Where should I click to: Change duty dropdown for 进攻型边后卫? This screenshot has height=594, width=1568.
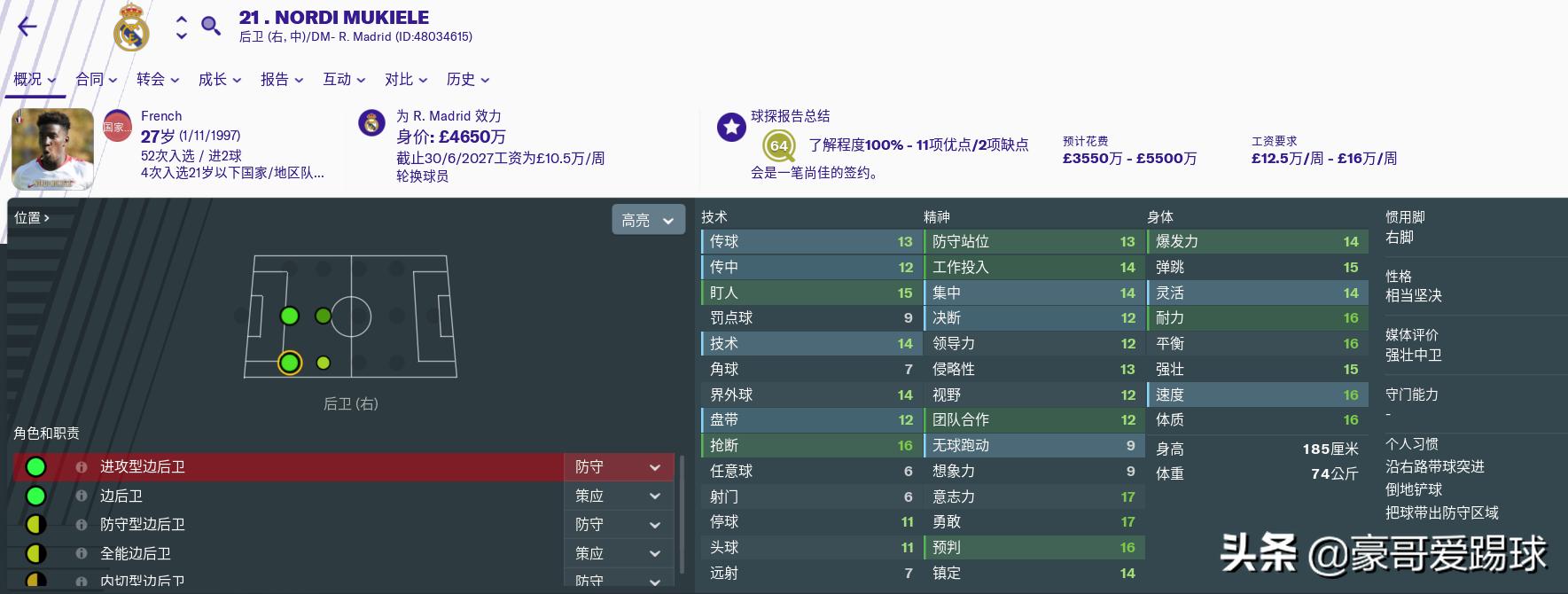tap(619, 466)
